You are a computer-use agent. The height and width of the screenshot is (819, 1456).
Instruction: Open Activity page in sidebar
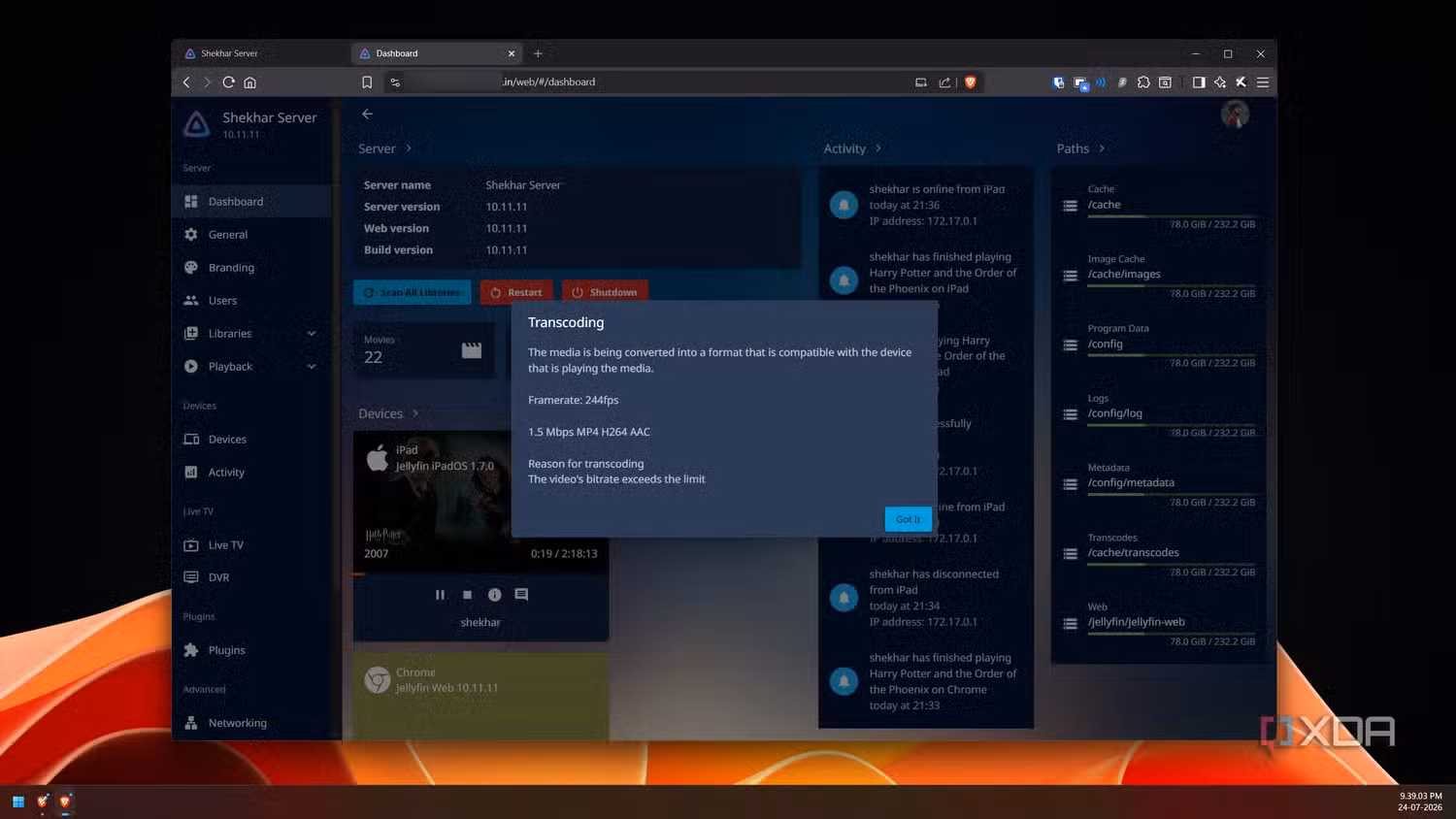(257, 472)
